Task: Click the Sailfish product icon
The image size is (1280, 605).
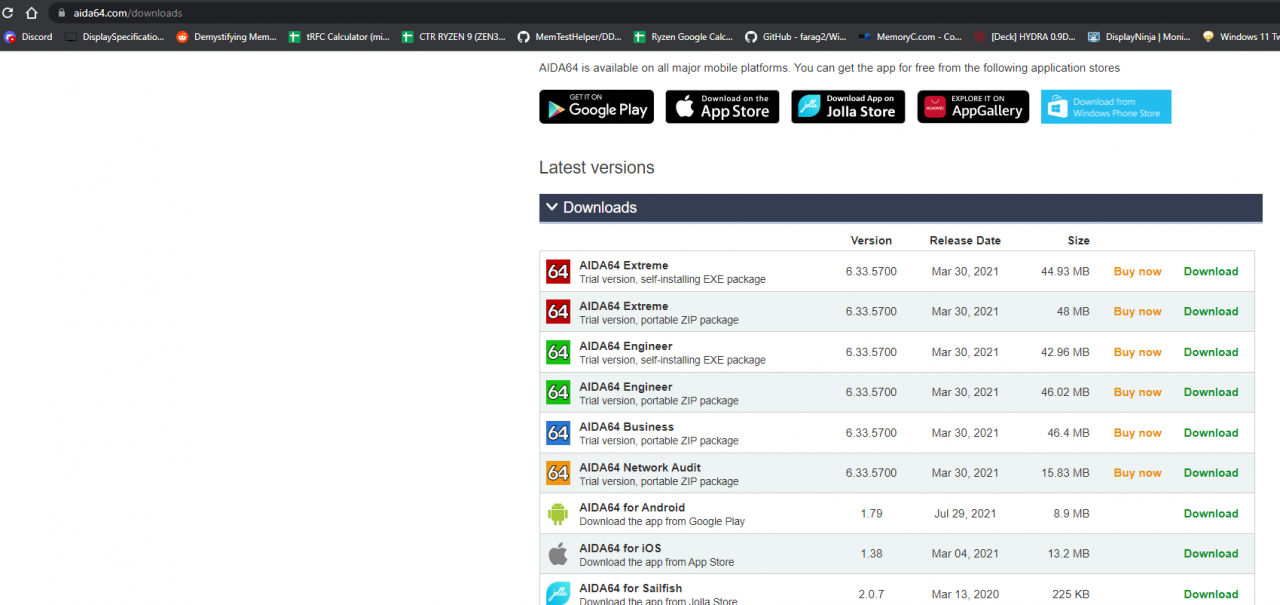Action: point(558,593)
